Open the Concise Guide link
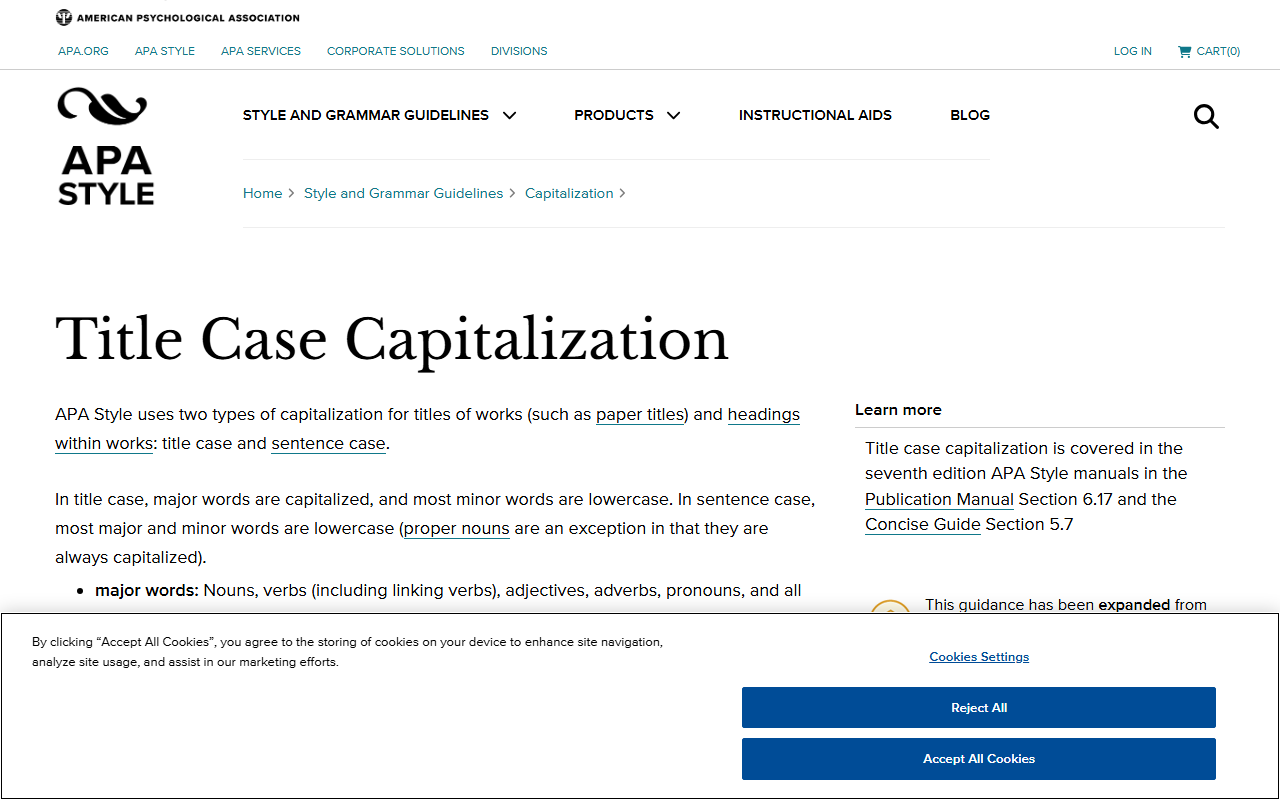This screenshot has height=800, width=1280. [923, 524]
